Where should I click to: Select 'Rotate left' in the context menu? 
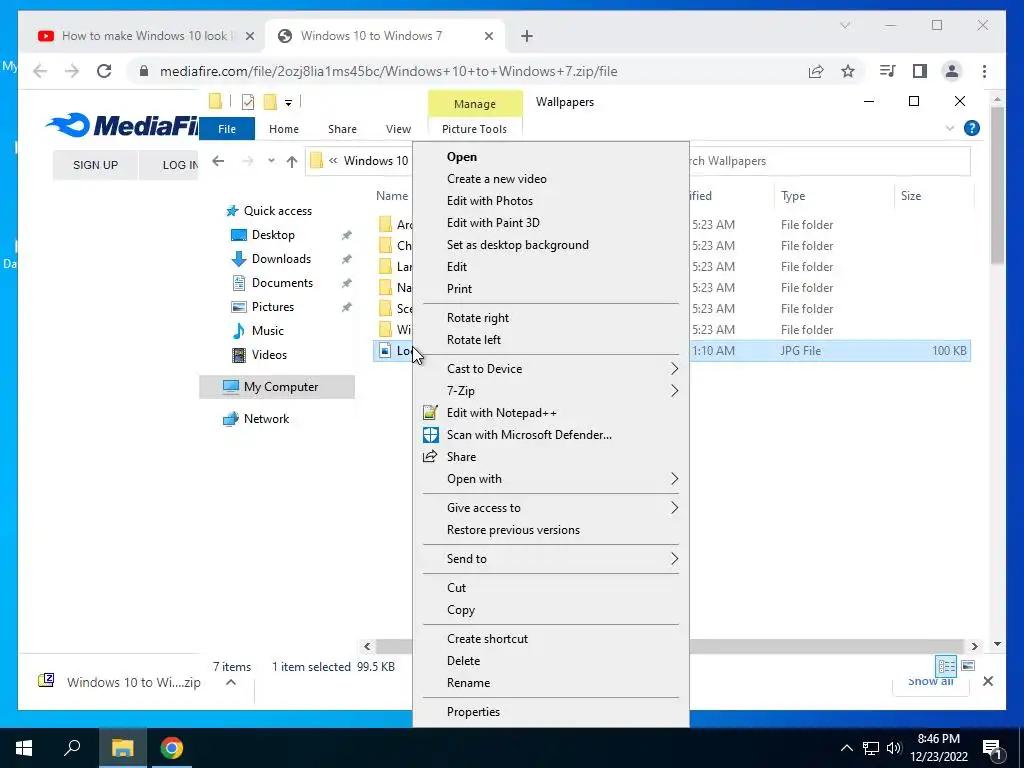click(473, 340)
